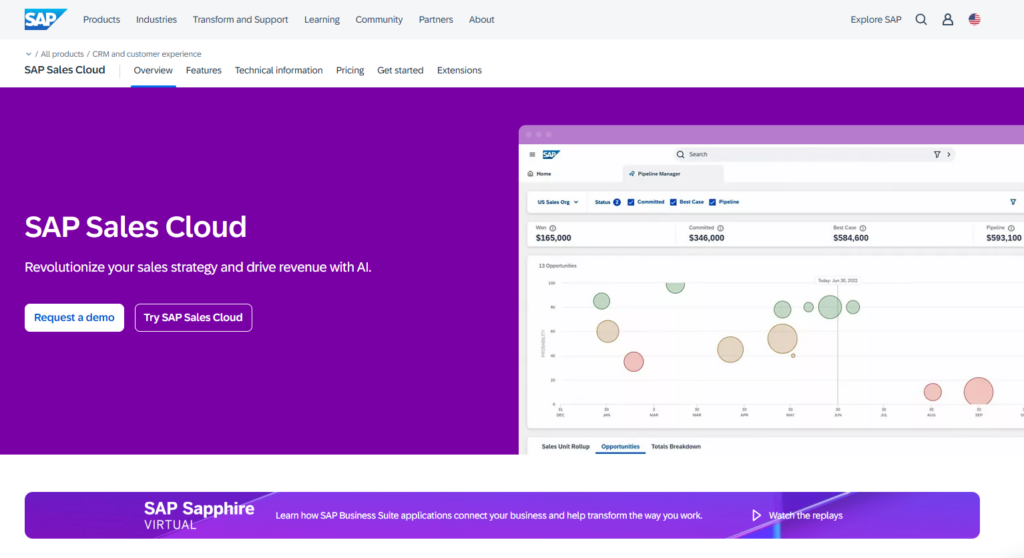Image resolution: width=1024 pixels, height=558 pixels.
Task: Select Sales Unit Rollup tab in preview
Action: [x=566, y=447]
